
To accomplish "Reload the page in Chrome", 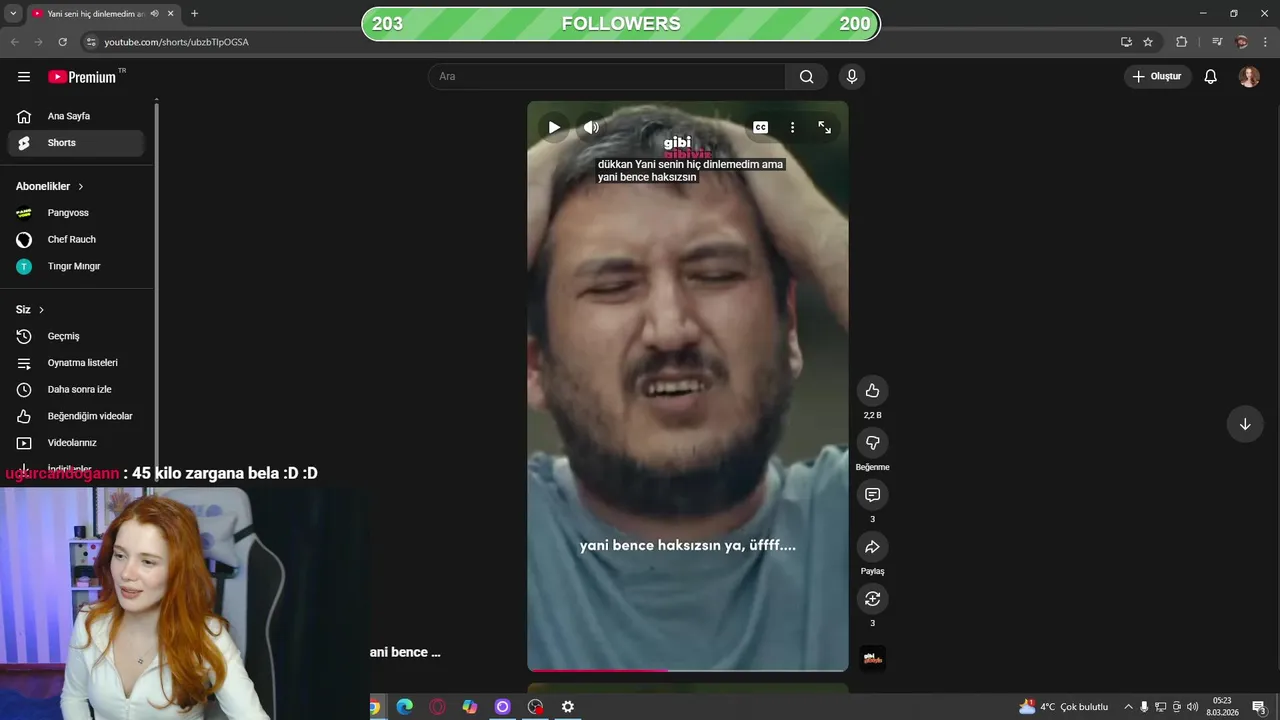I will click(63, 42).
